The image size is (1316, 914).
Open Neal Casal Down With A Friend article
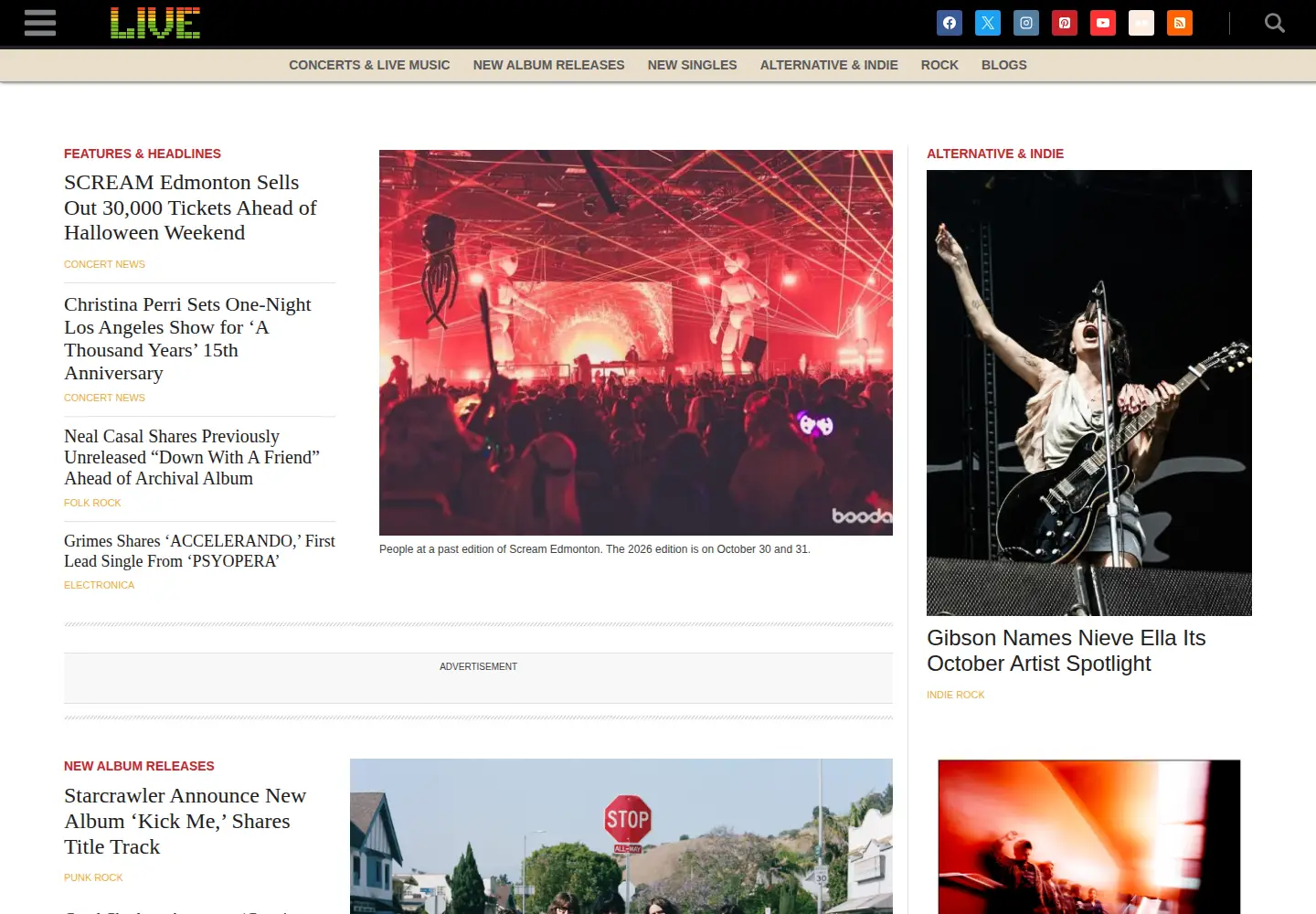point(192,457)
